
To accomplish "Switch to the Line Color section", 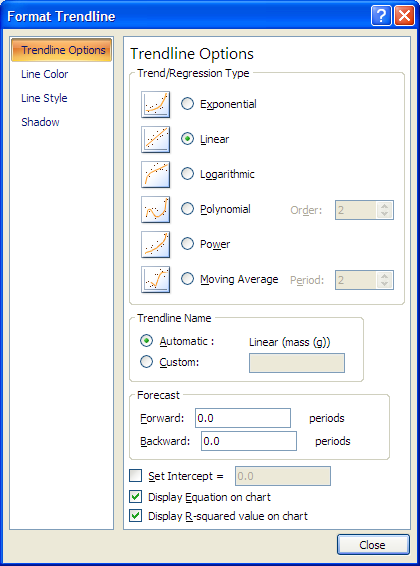I will point(45,74).
